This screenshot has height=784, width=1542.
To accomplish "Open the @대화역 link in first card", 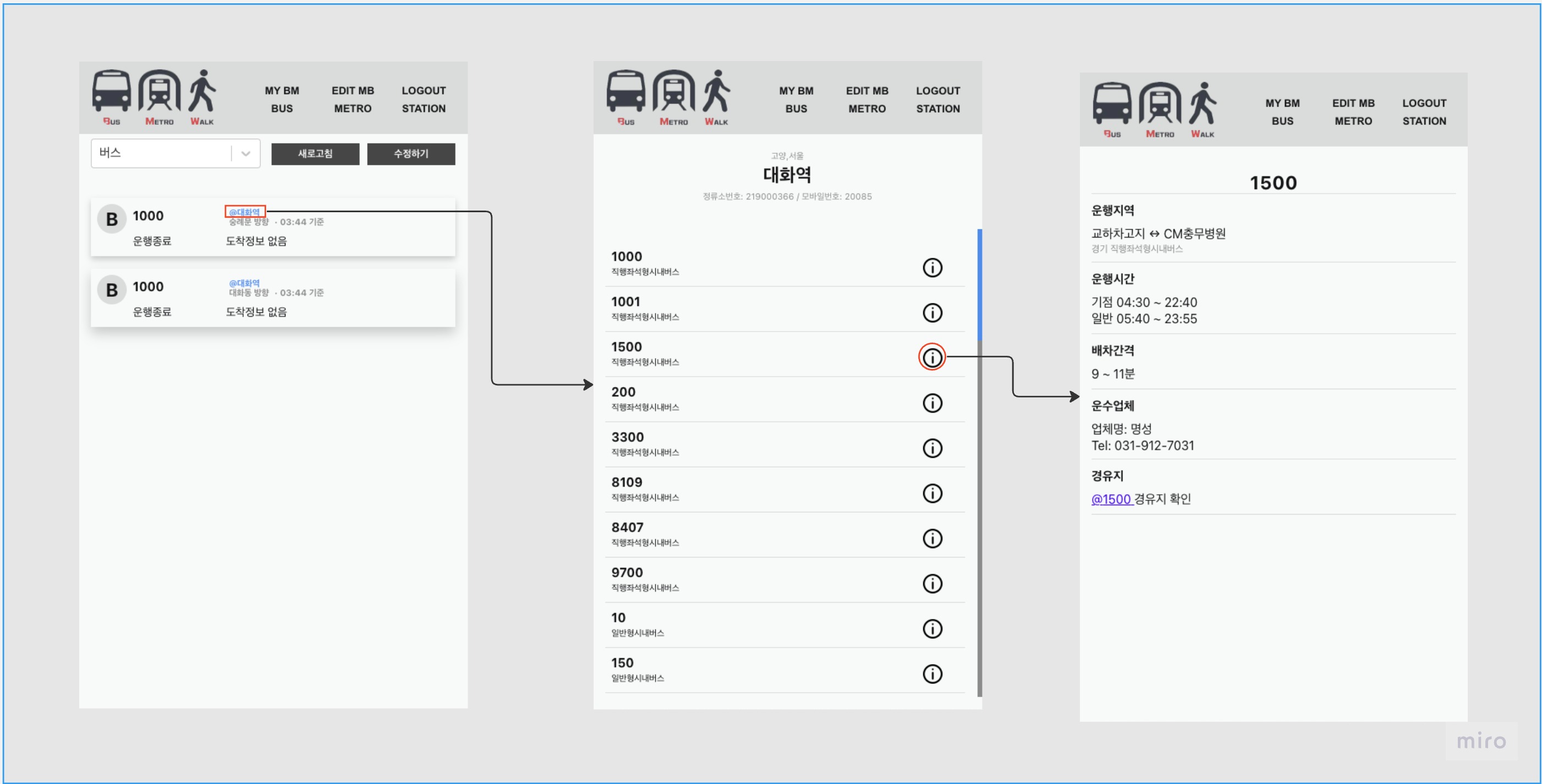I will pyautogui.click(x=244, y=212).
